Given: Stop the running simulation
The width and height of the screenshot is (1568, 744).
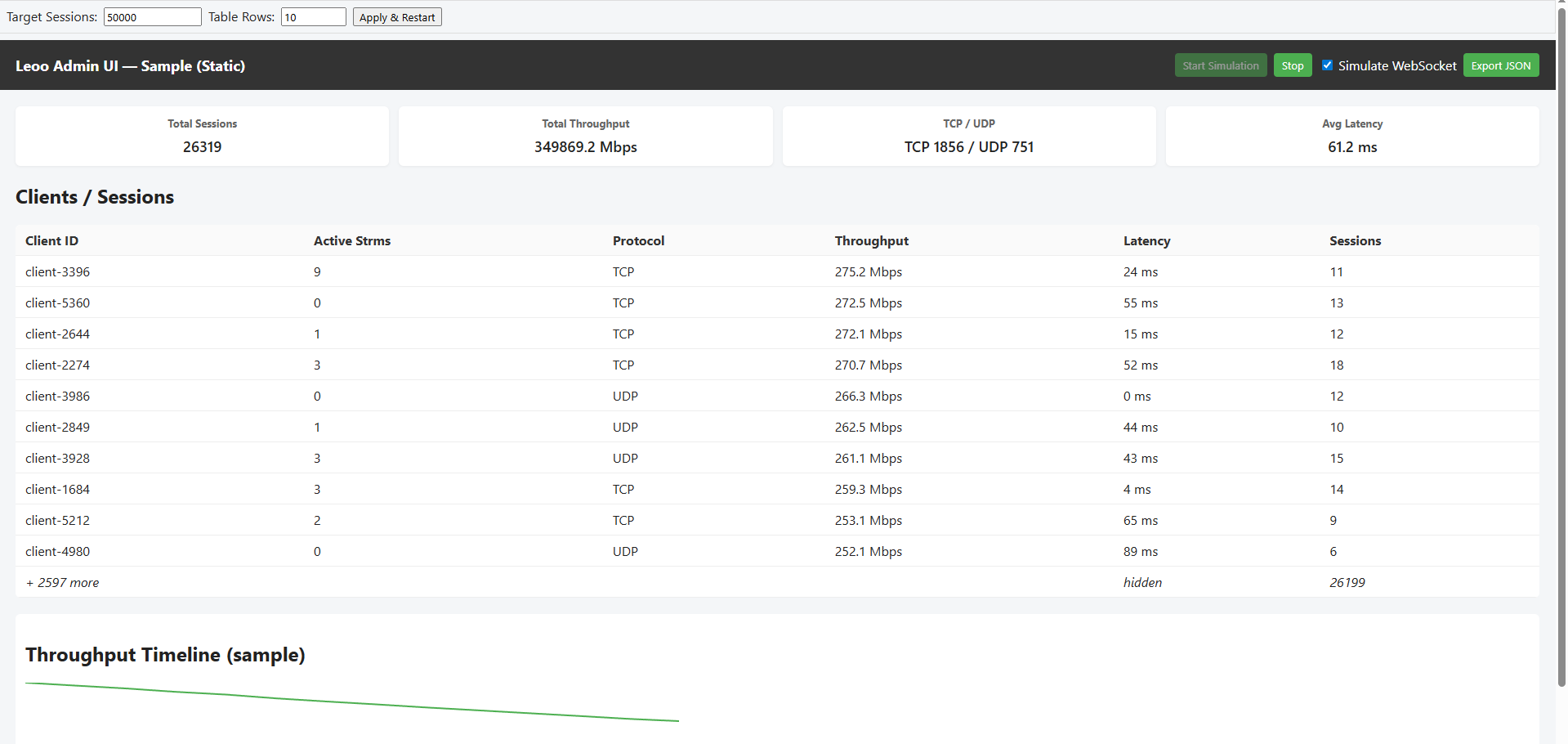Looking at the screenshot, I should (1293, 65).
